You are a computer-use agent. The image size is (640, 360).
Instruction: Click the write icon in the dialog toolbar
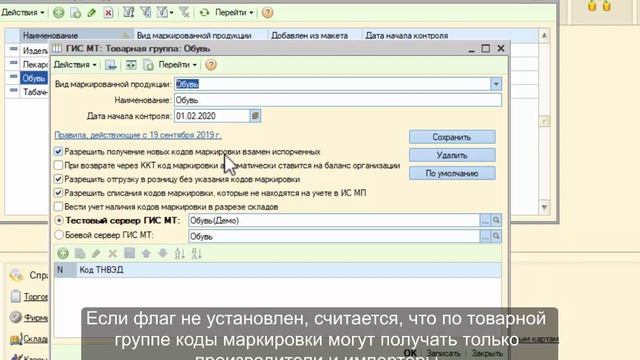[131, 65]
